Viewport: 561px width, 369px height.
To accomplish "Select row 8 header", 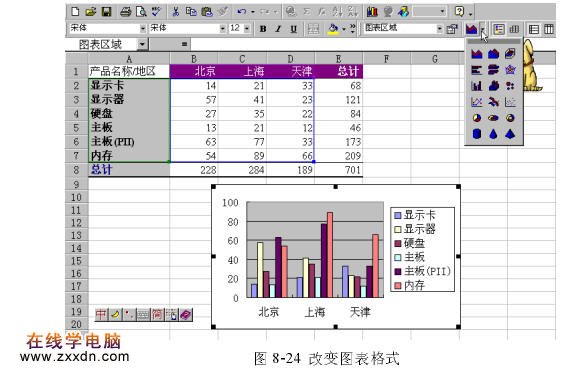I will (x=76, y=169).
